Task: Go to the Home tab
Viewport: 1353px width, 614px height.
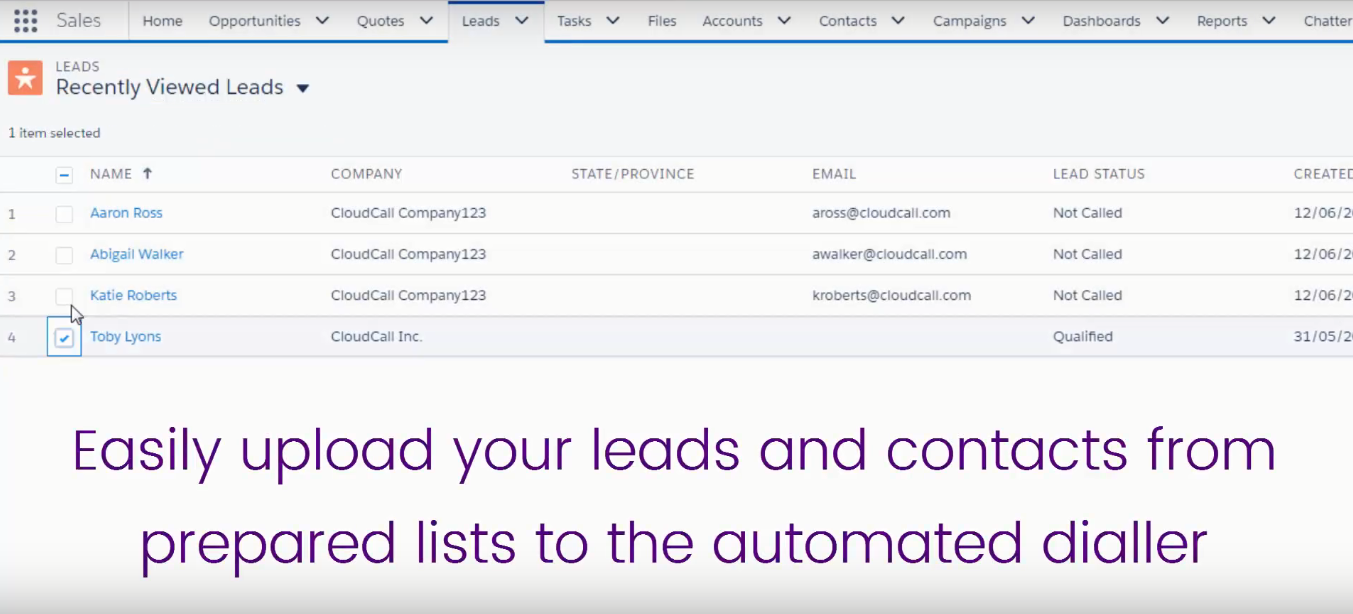Action: coord(163,21)
